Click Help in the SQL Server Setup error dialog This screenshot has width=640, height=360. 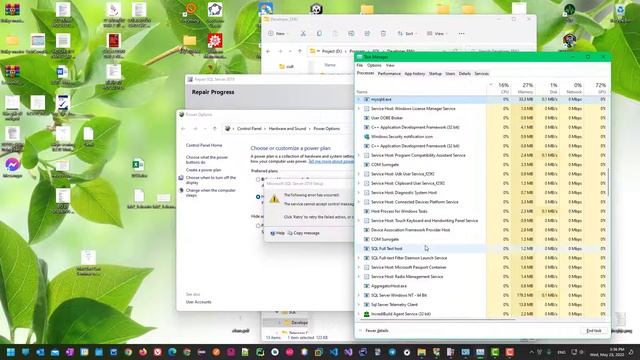tap(277, 233)
